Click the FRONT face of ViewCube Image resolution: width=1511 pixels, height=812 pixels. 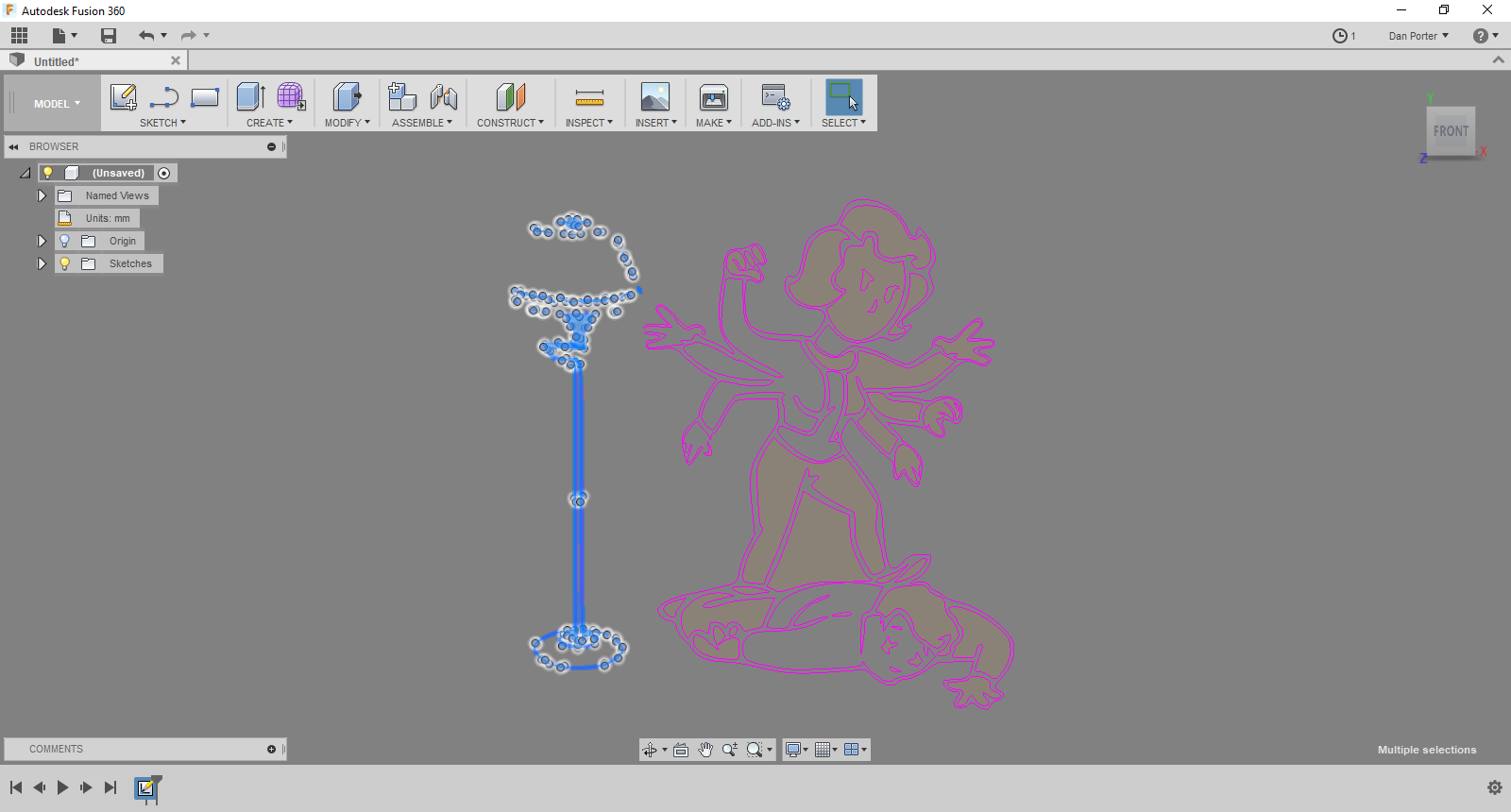1451,131
